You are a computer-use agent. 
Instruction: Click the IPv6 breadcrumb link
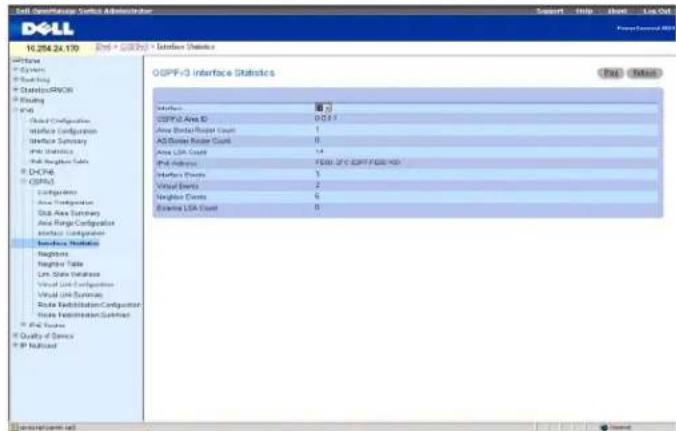(x=103, y=47)
